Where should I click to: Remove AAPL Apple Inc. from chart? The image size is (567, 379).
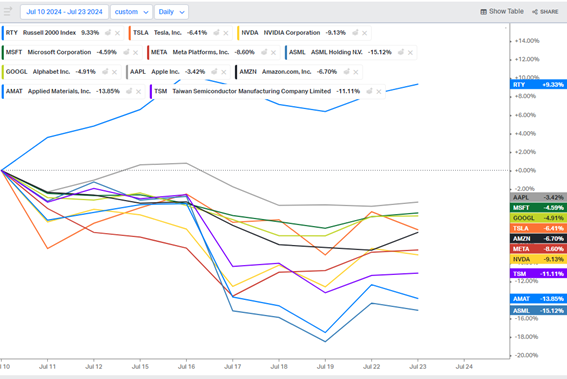coord(224,72)
